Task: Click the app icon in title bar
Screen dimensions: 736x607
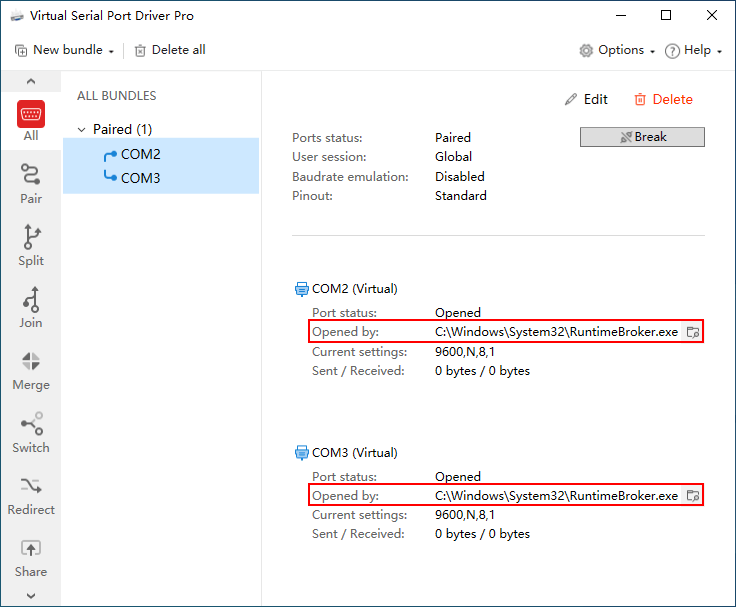Action: (17, 15)
